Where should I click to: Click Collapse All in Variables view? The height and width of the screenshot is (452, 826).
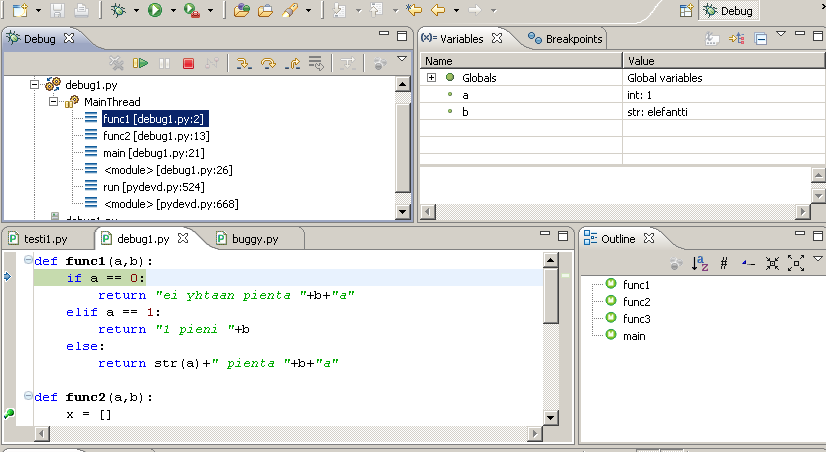tap(761, 39)
